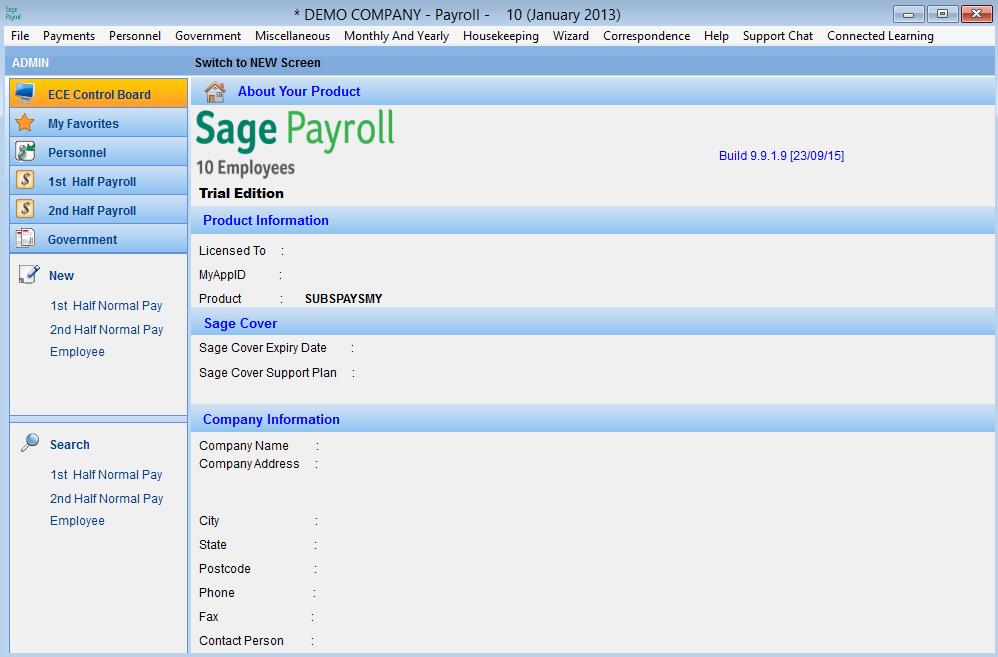
Task: Open the File menu
Action: coord(20,36)
